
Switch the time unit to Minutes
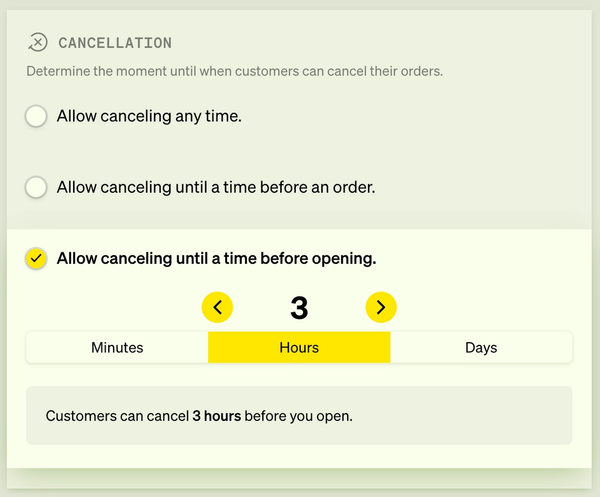(117, 347)
